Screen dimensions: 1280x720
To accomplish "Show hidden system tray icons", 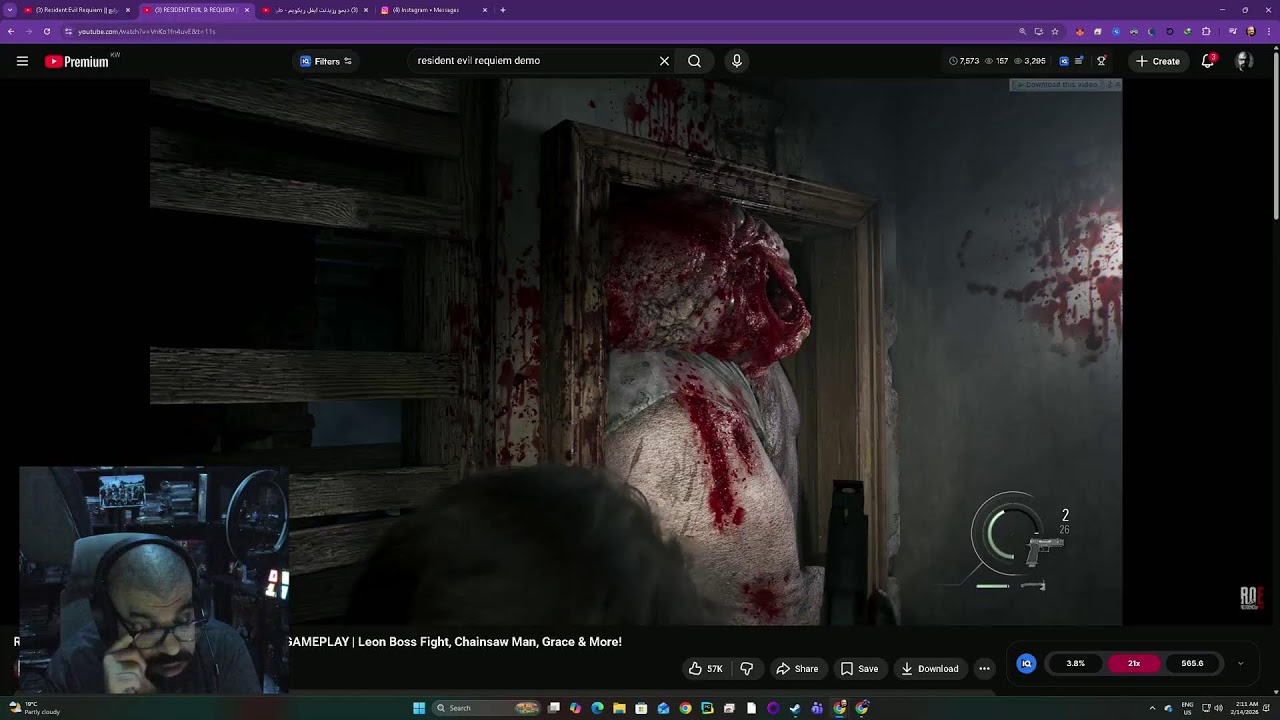I will coord(1152,708).
